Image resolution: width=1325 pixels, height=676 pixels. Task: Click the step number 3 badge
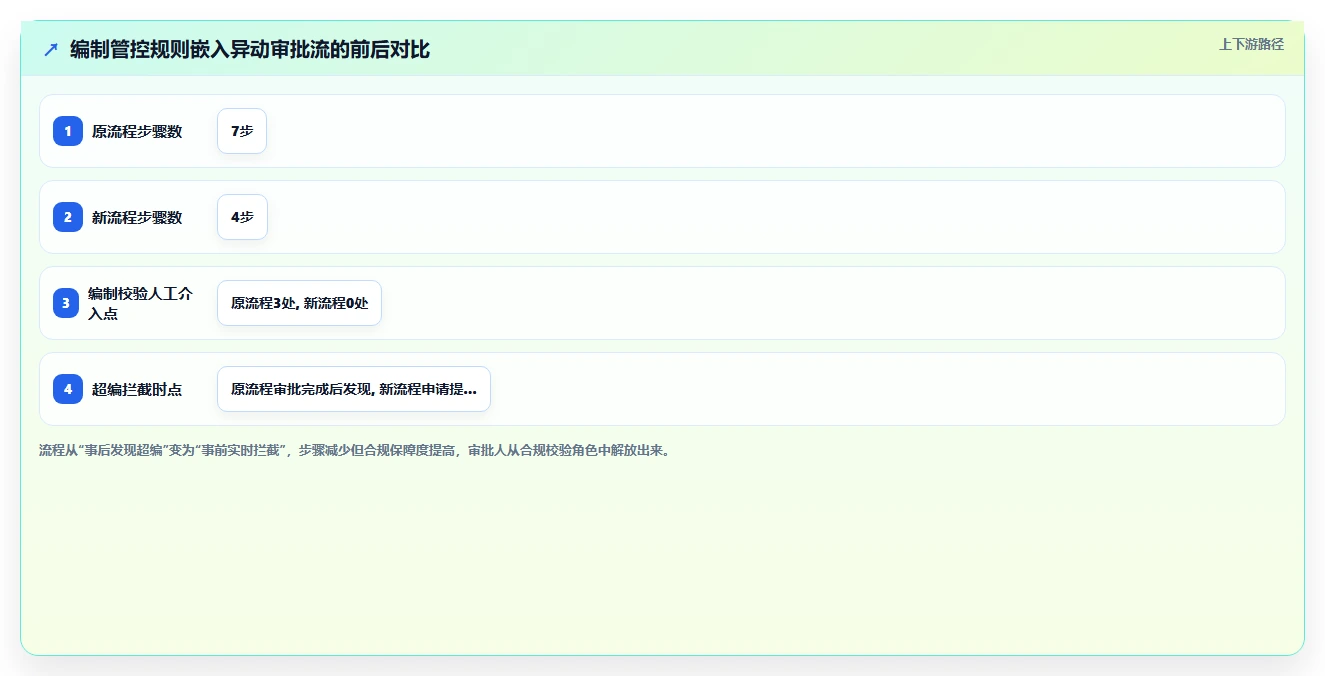pos(65,303)
